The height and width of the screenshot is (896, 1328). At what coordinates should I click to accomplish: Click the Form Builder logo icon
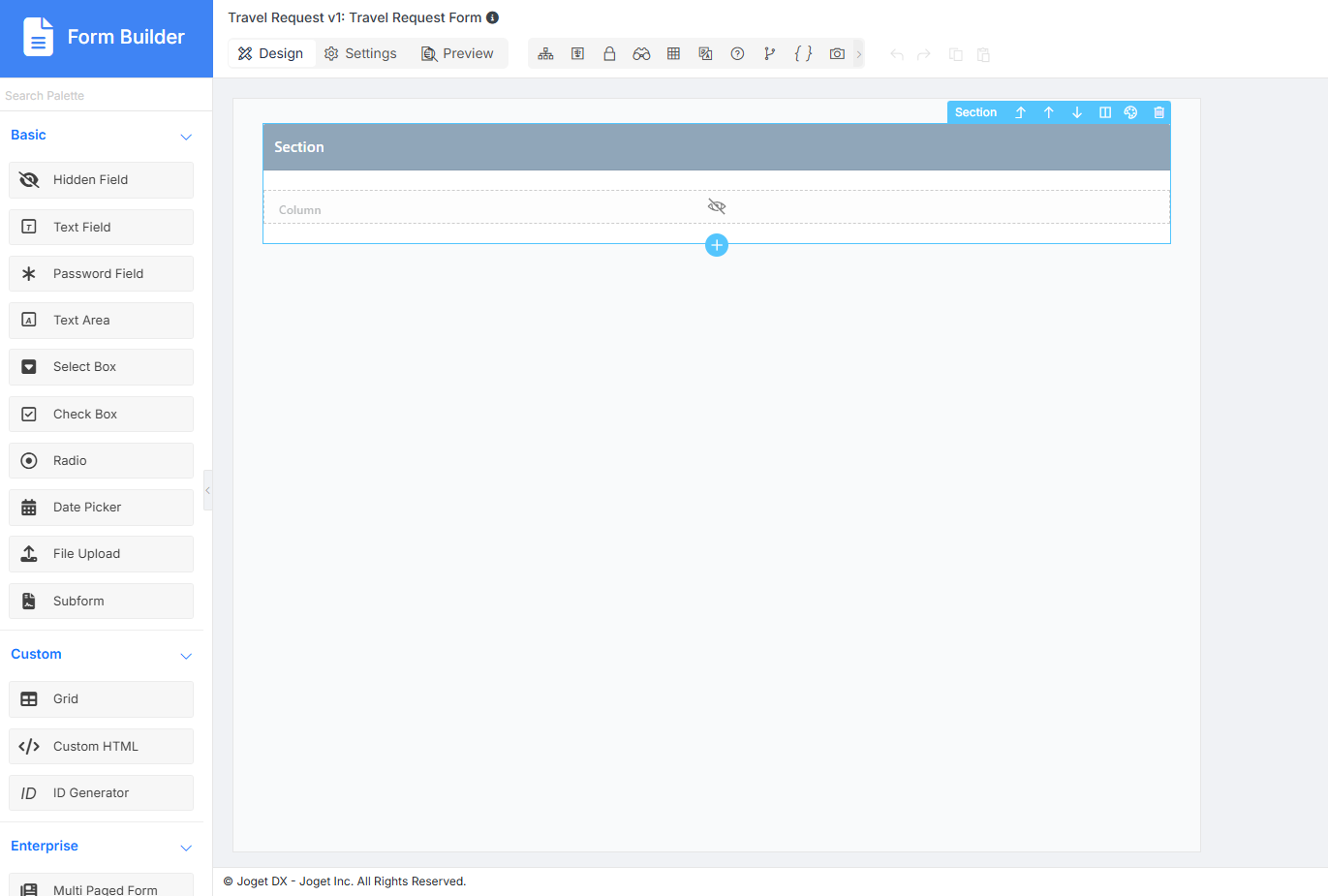[38, 37]
